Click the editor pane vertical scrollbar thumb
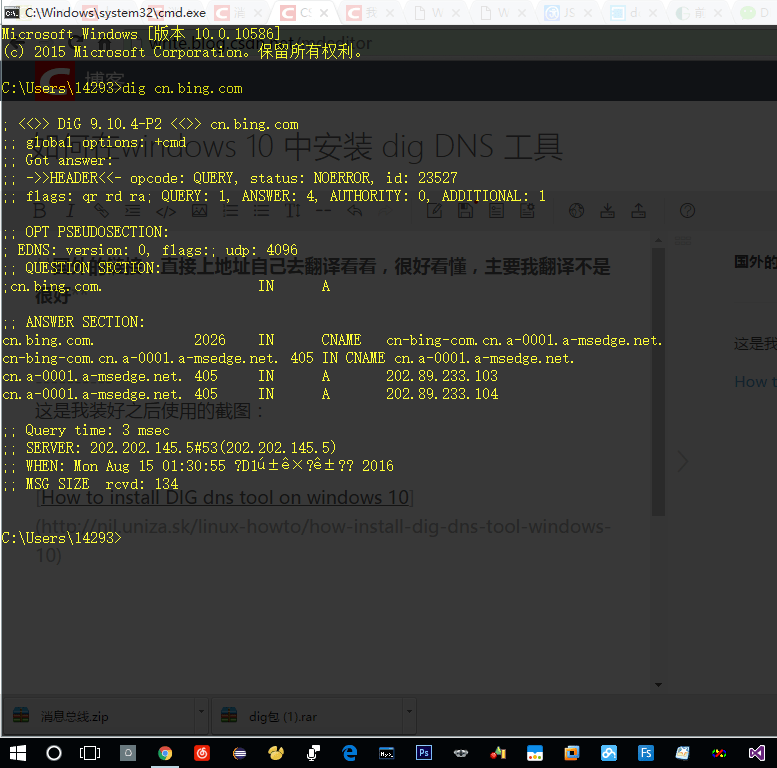This screenshot has width=777, height=768. pyautogui.click(x=658, y=382)
